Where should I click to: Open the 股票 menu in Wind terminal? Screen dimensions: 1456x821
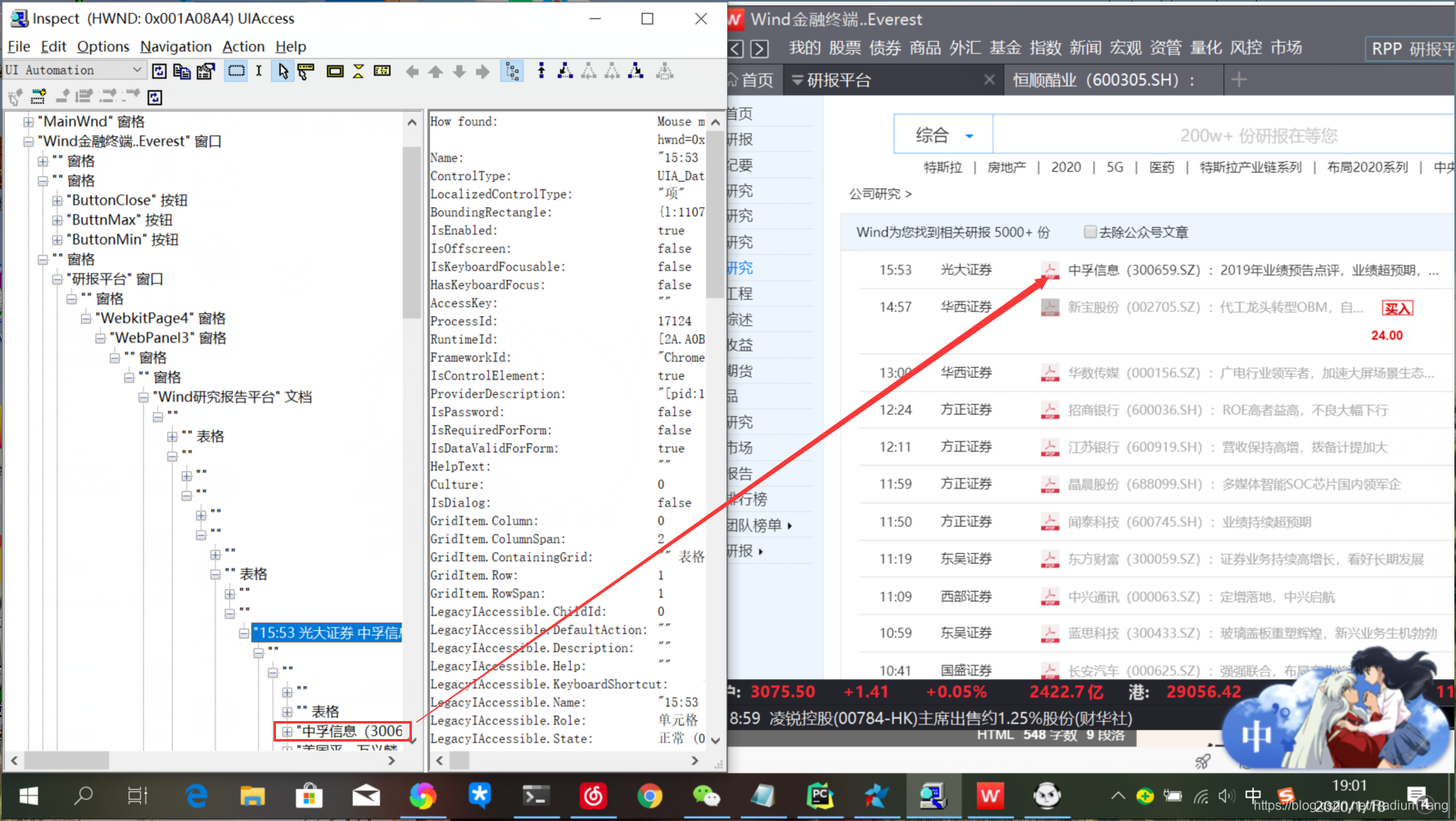point(844,48)
